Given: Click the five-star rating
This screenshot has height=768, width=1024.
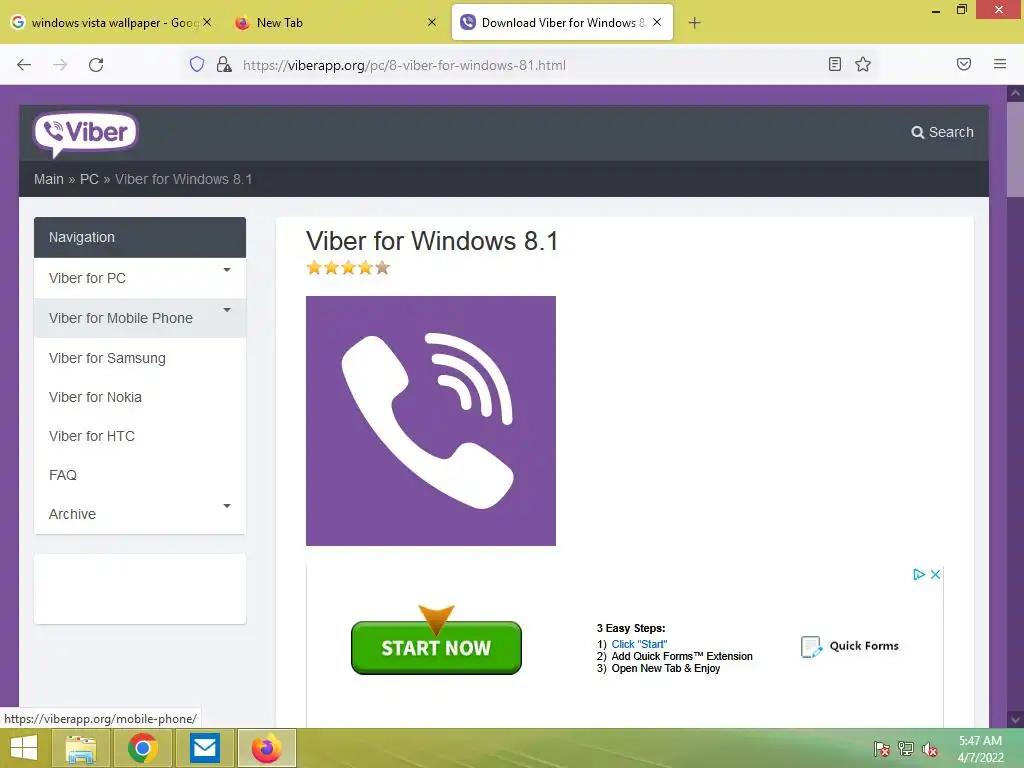Looking at the screenshot, I should click(x=348, y=268).
